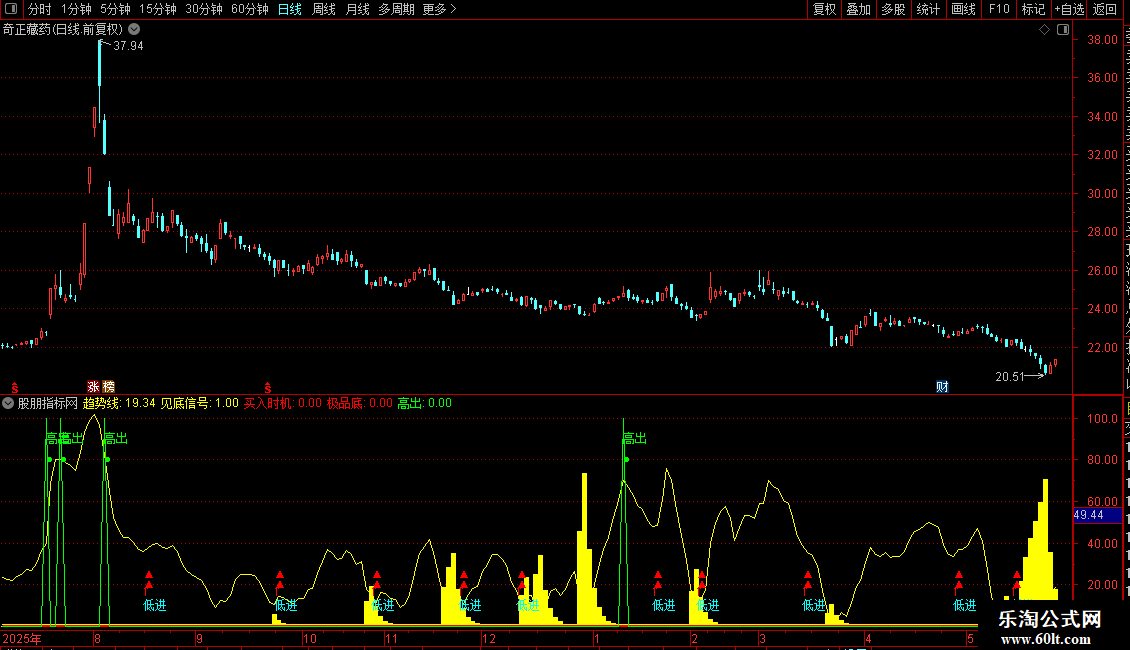Click the 买入时机: 0.00 readout

282,403
